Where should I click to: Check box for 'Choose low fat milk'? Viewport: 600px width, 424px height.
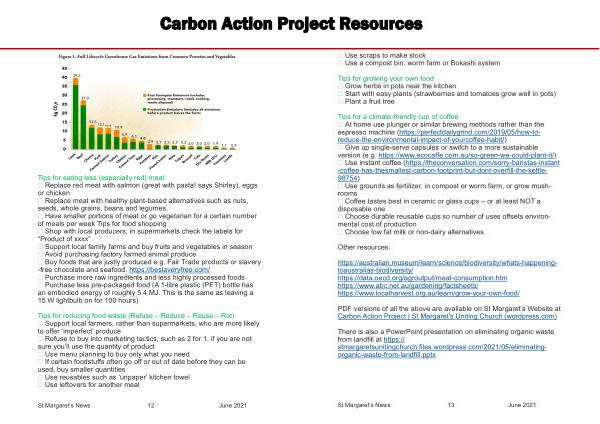(340, 232)
